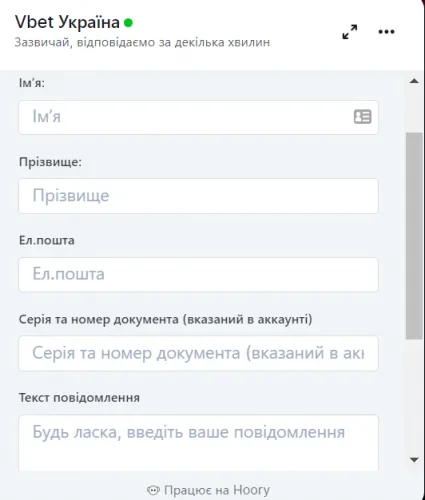Focus the Ім'я input field
This screenshot has height=500, width=425.
(x=198, y=117)
